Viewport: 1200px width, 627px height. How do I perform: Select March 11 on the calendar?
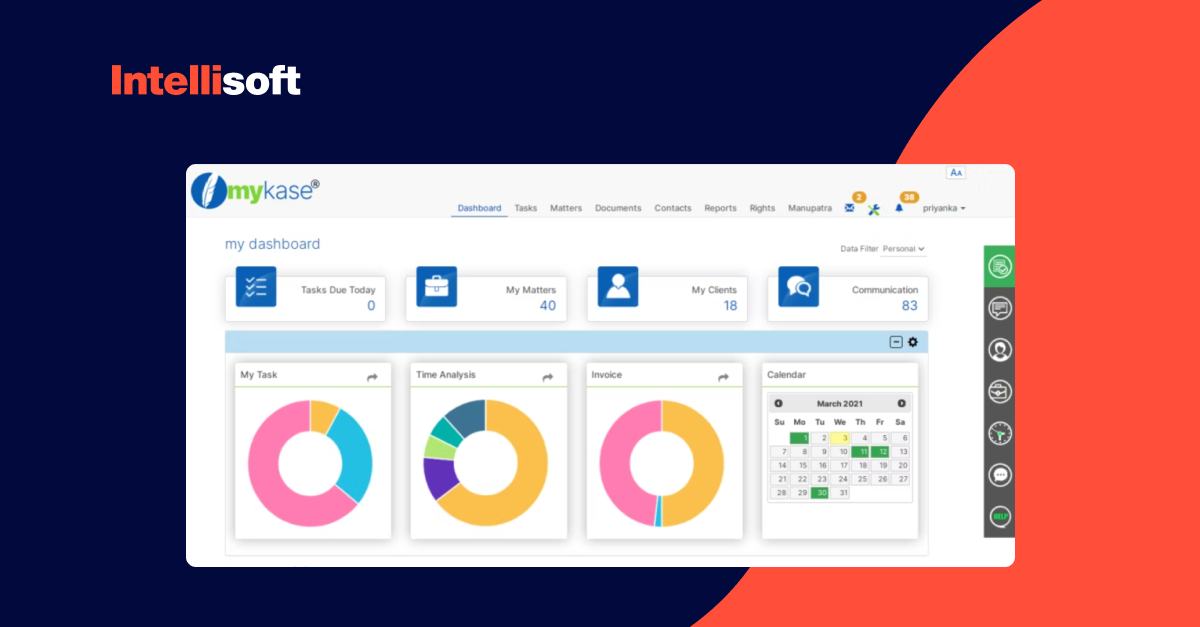[860, 452]
